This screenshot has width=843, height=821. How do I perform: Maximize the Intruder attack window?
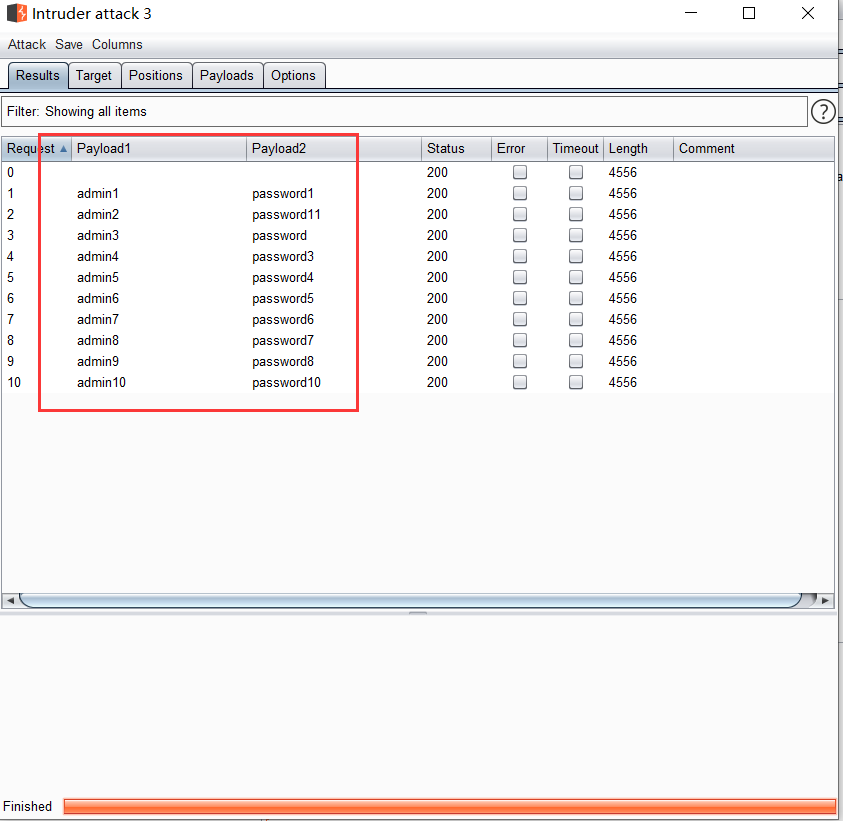click(749, 13)
